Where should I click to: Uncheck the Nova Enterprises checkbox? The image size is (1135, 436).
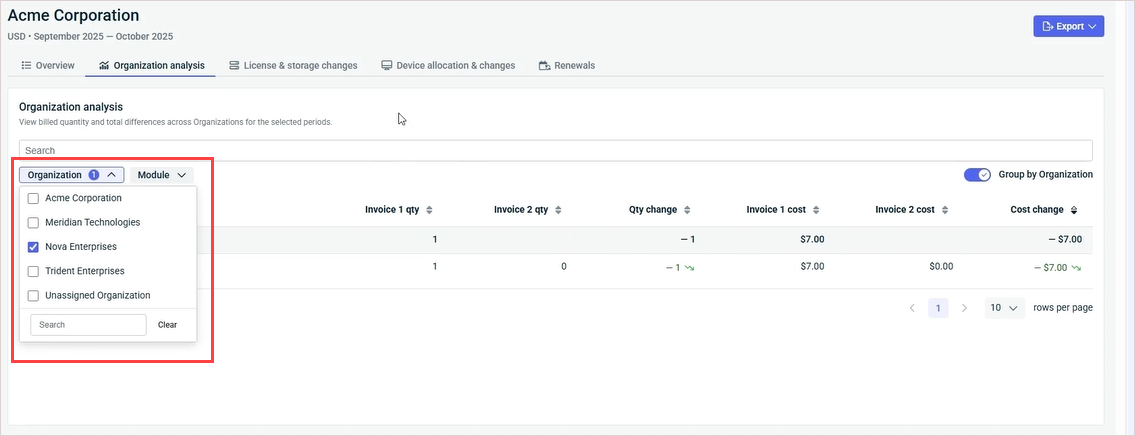(x=34, y=247)
